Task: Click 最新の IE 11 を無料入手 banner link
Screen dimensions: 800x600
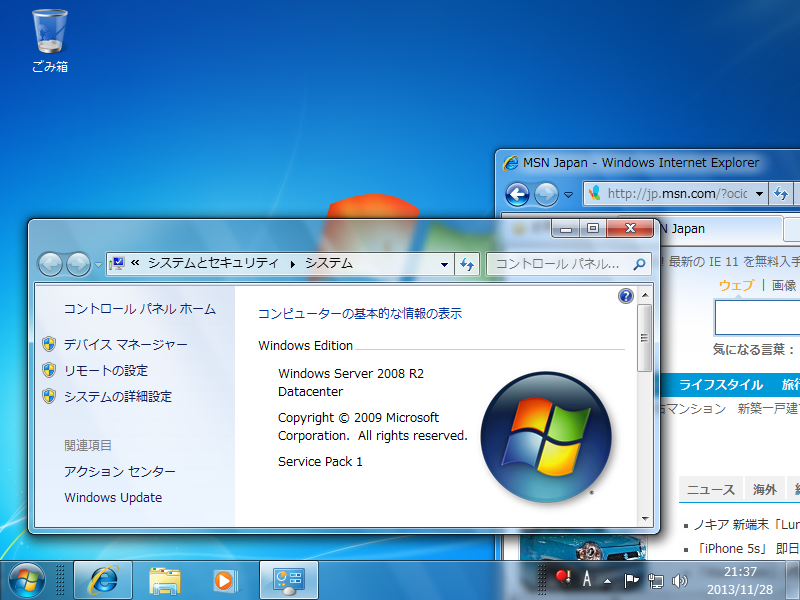Action: tap(734, 262)
